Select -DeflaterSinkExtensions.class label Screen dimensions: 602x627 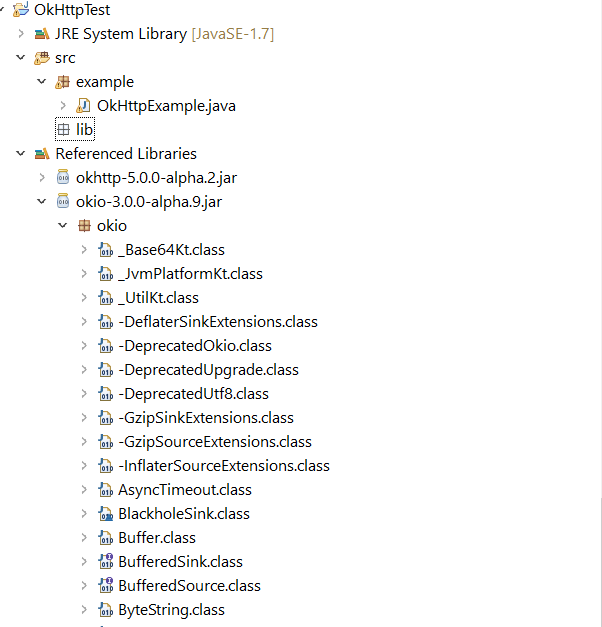(x=218, y=322)
